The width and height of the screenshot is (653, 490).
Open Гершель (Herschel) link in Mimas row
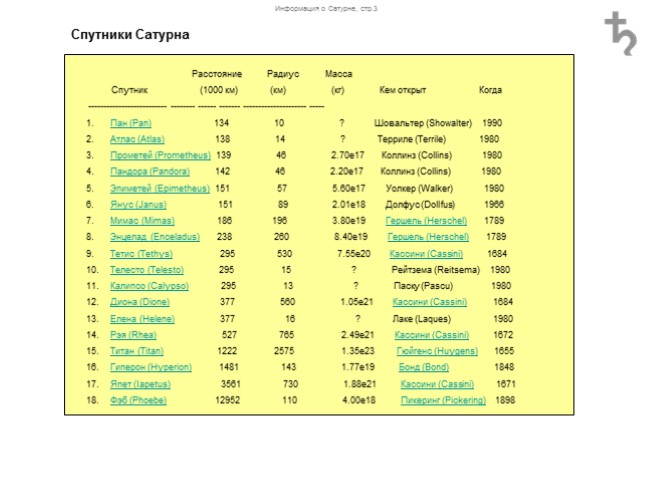point(426,220)
